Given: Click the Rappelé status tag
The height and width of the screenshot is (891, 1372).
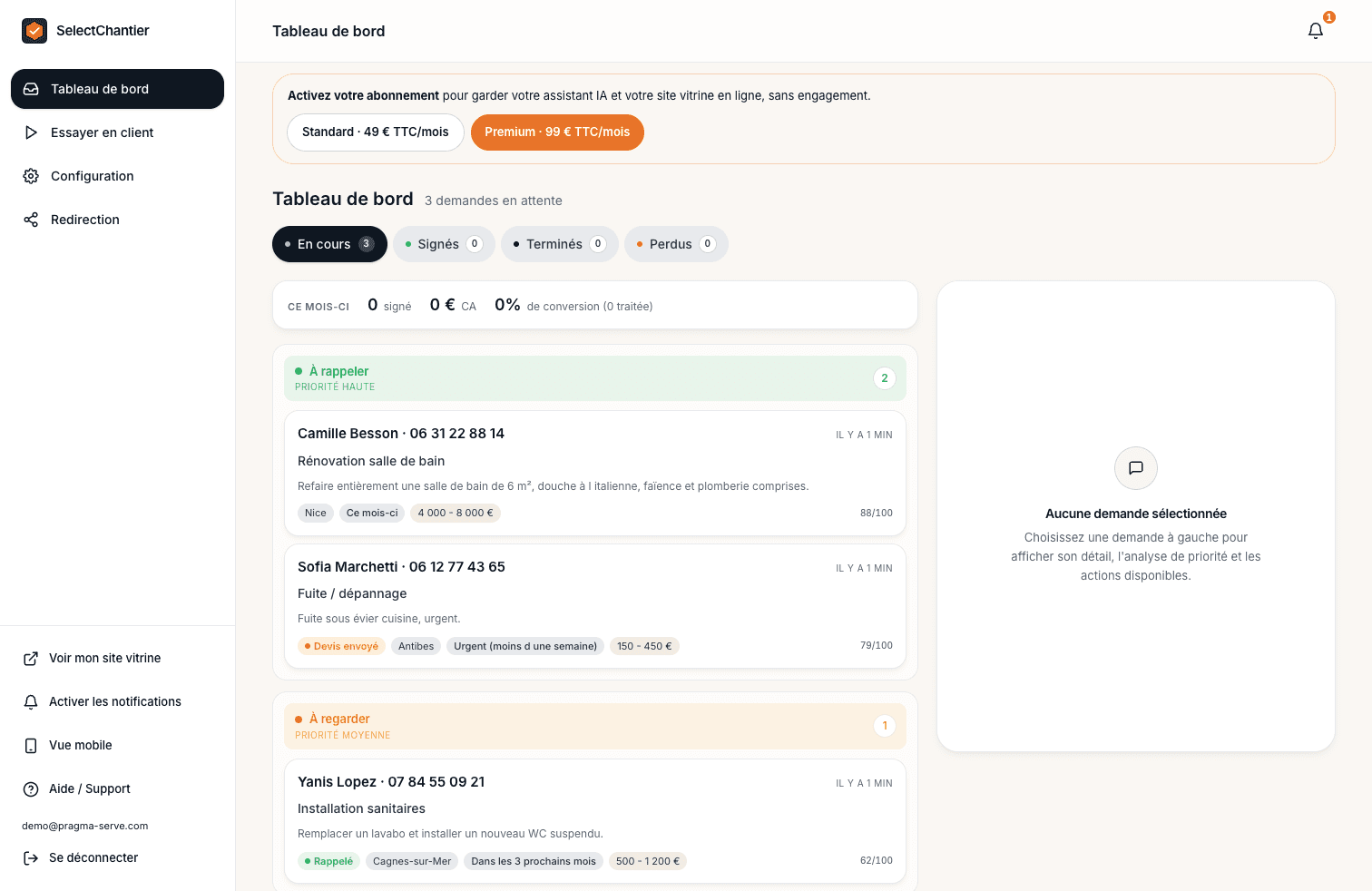Looking at the screenshot, I should point(328,861).
